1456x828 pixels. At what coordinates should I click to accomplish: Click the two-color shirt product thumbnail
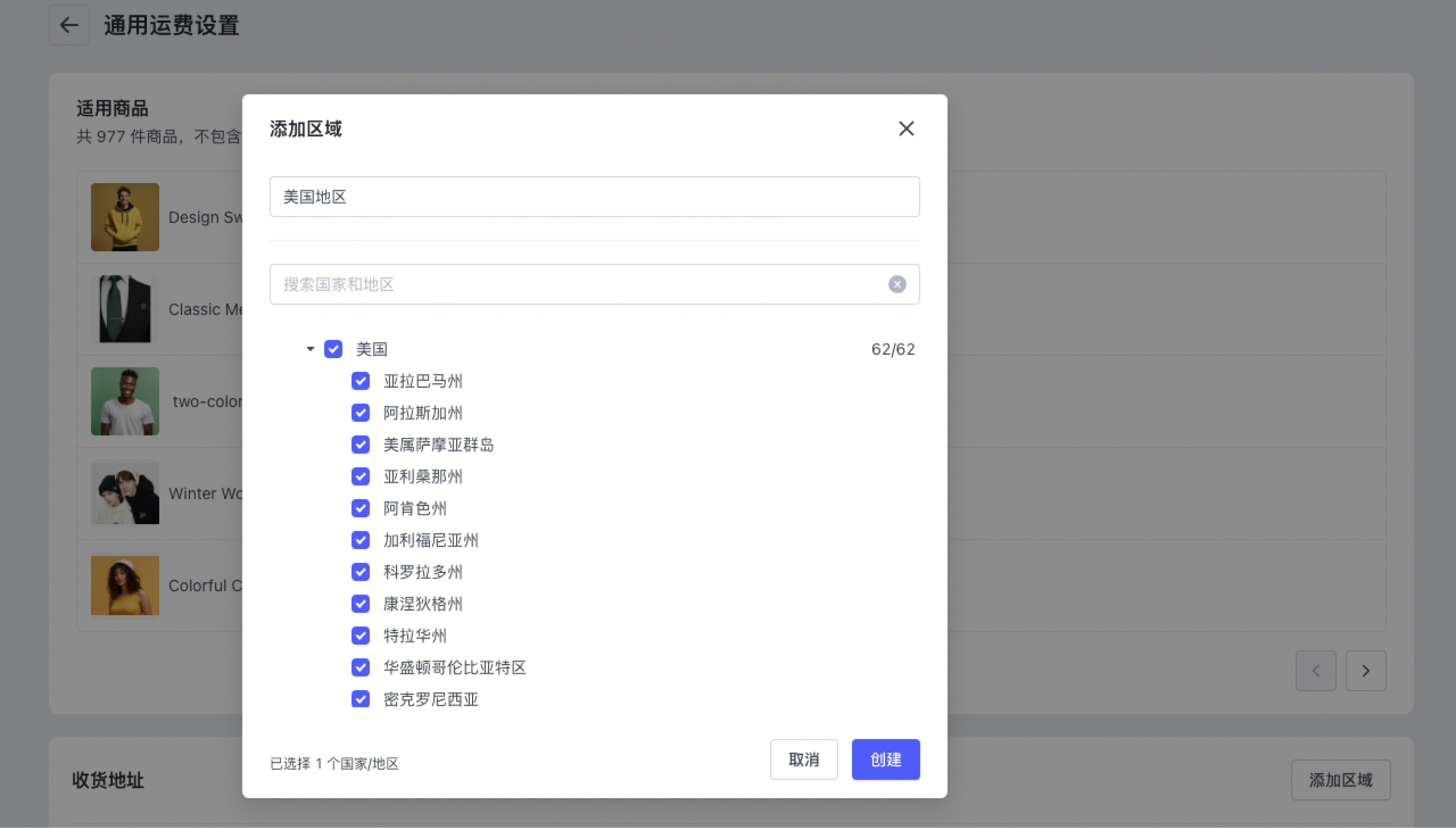click(125, 401)
